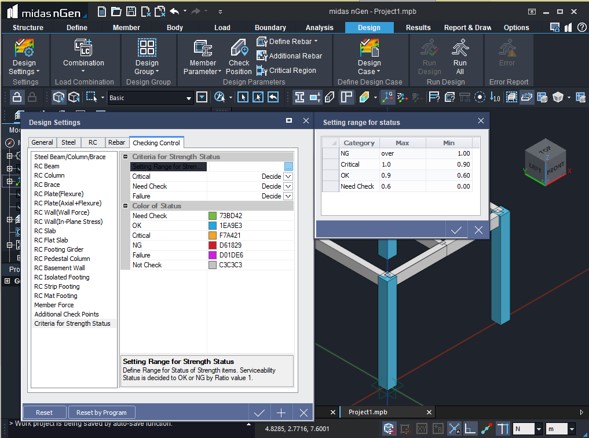Click the plus apply button in Design Settings
The height and width of the screenshot is (438, 589).
(281, 413)
